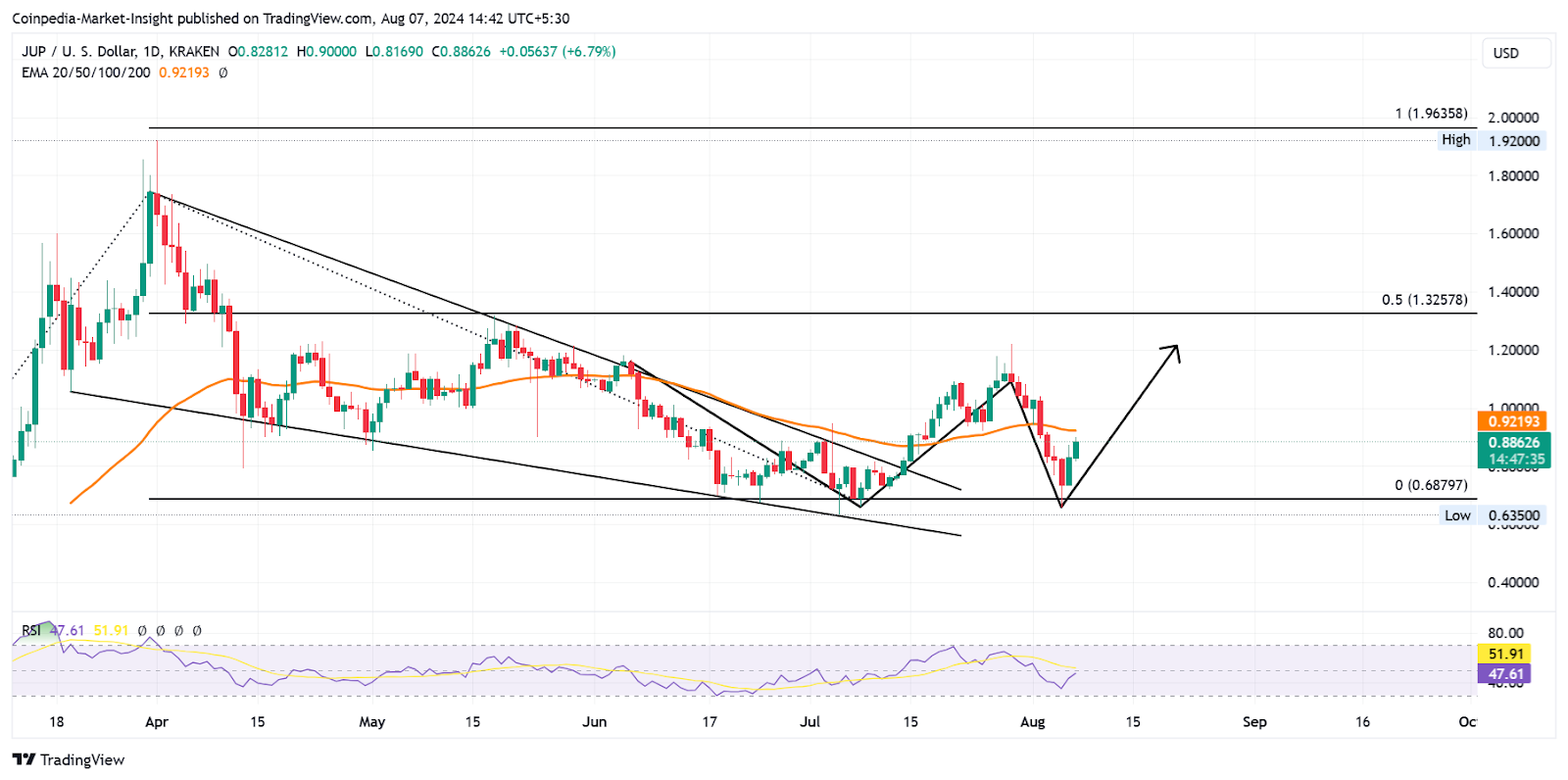The width and height of the screenshot is (1568, 780).
Task: Click the 1.20000 price axis label
Action: click(1513, 350)
